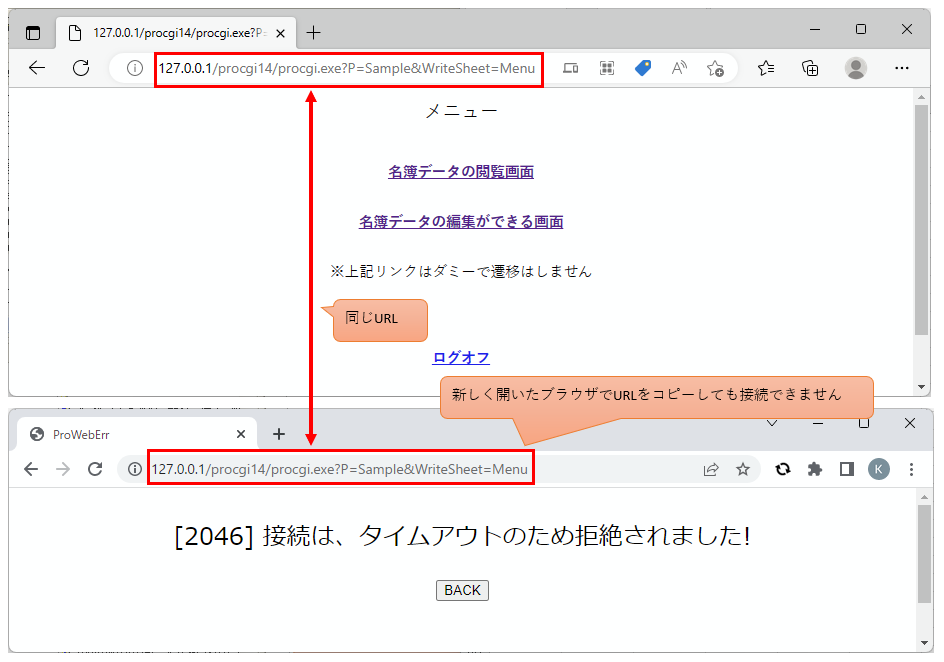The height and width of the screenshot is (662, 944).
Task: Click the Edge address bar URL
Action: pyautogui.click(x=347, y=69)
